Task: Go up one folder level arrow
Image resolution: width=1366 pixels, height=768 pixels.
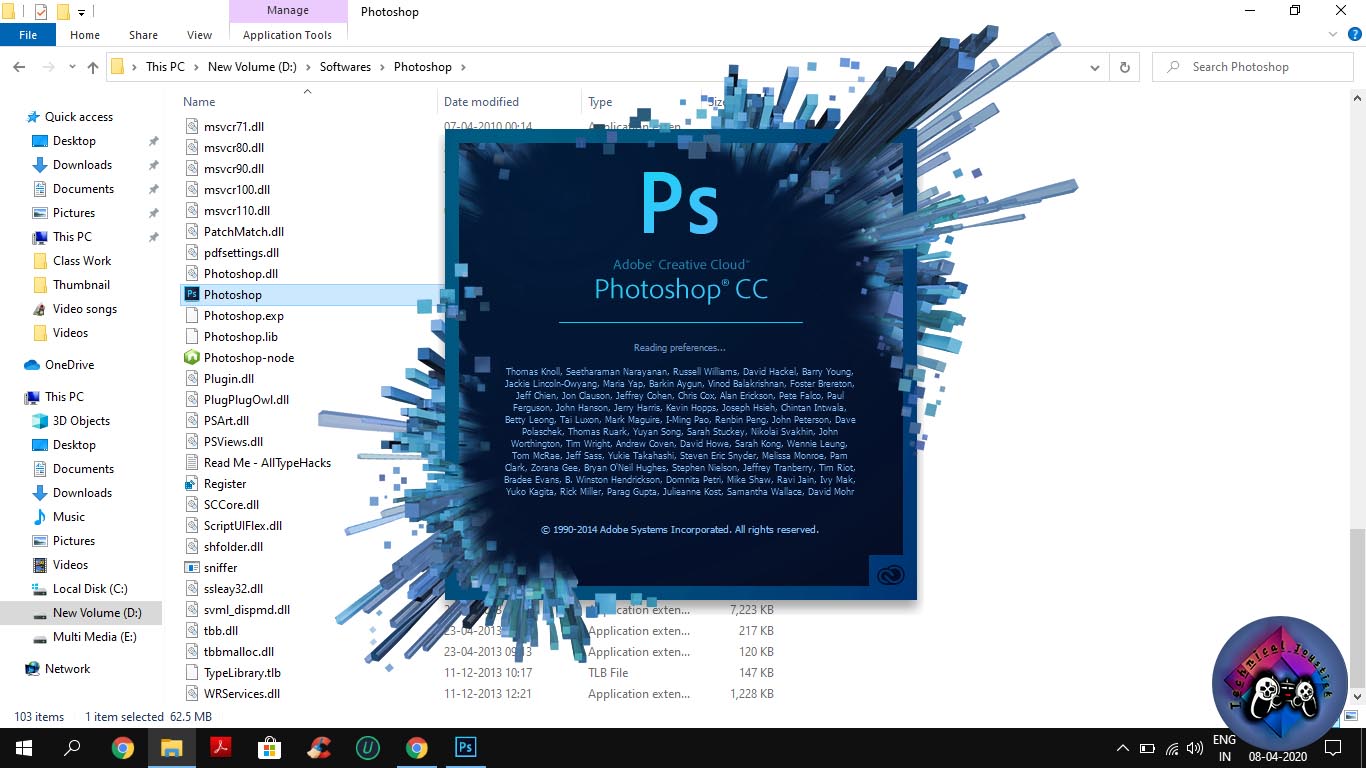Action: (93, 67)
